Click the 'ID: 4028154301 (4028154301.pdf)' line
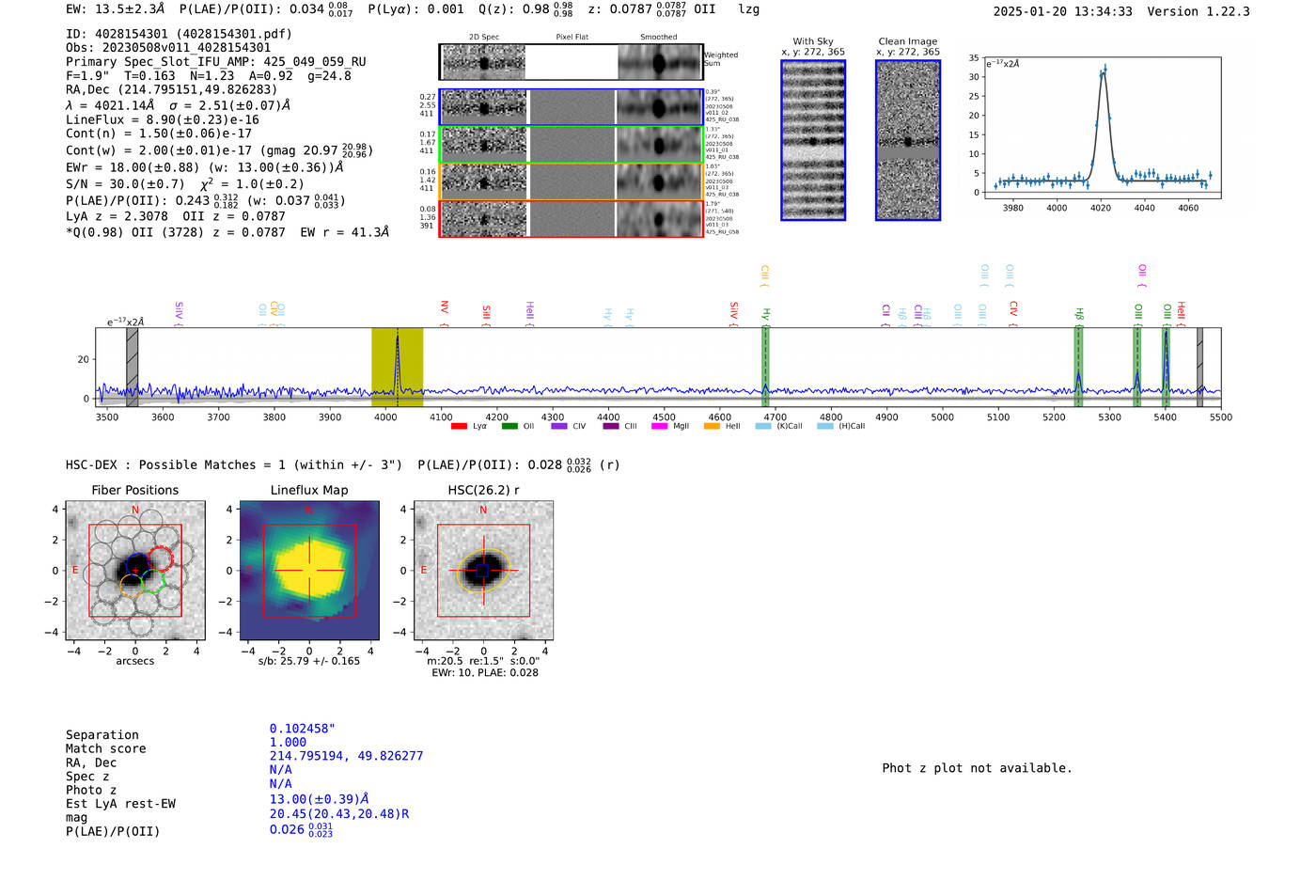1316x896 pixels. (x=179, y=34)
